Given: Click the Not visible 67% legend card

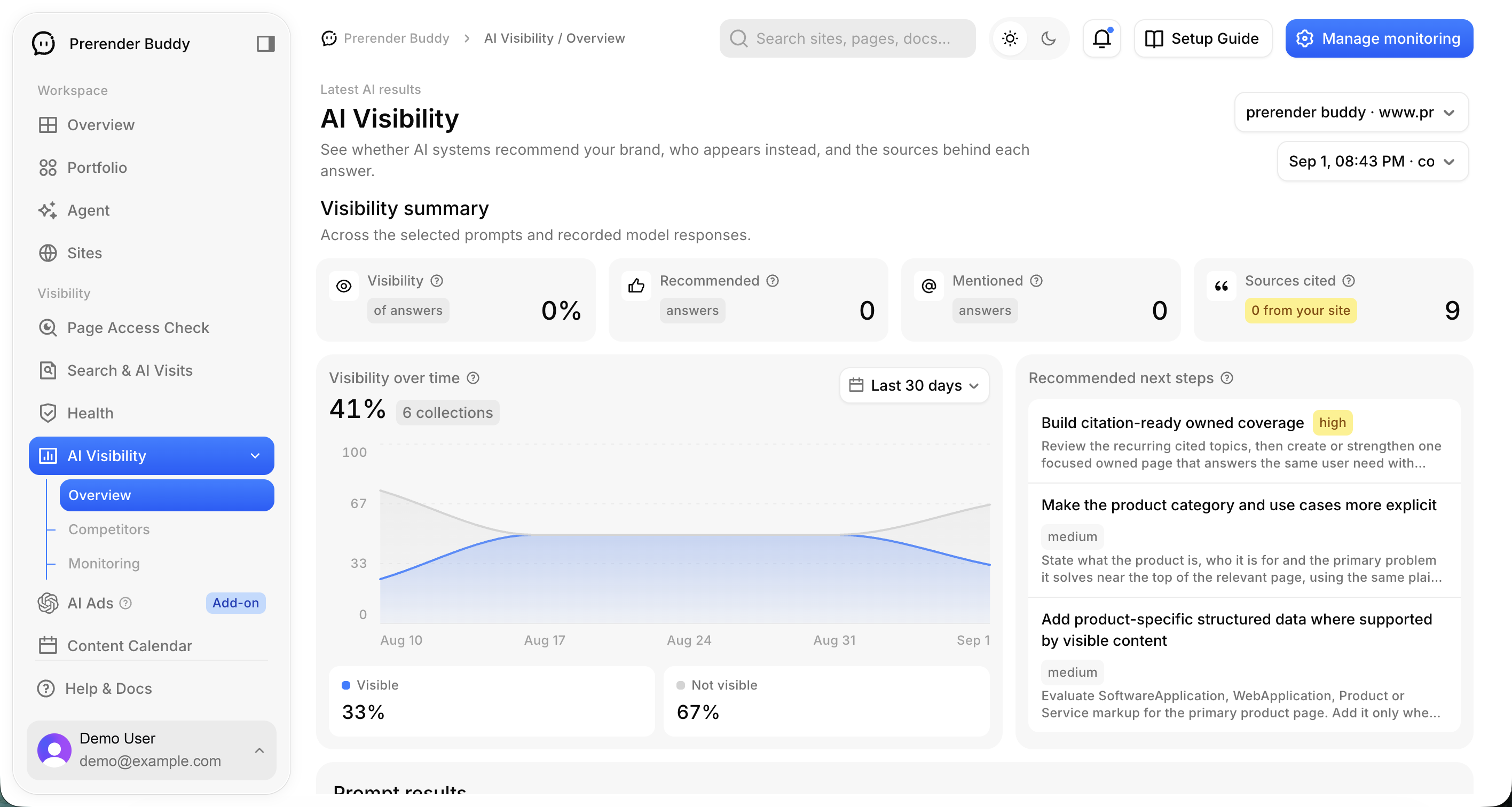Looking at the screenshot, I should point(826,701).
